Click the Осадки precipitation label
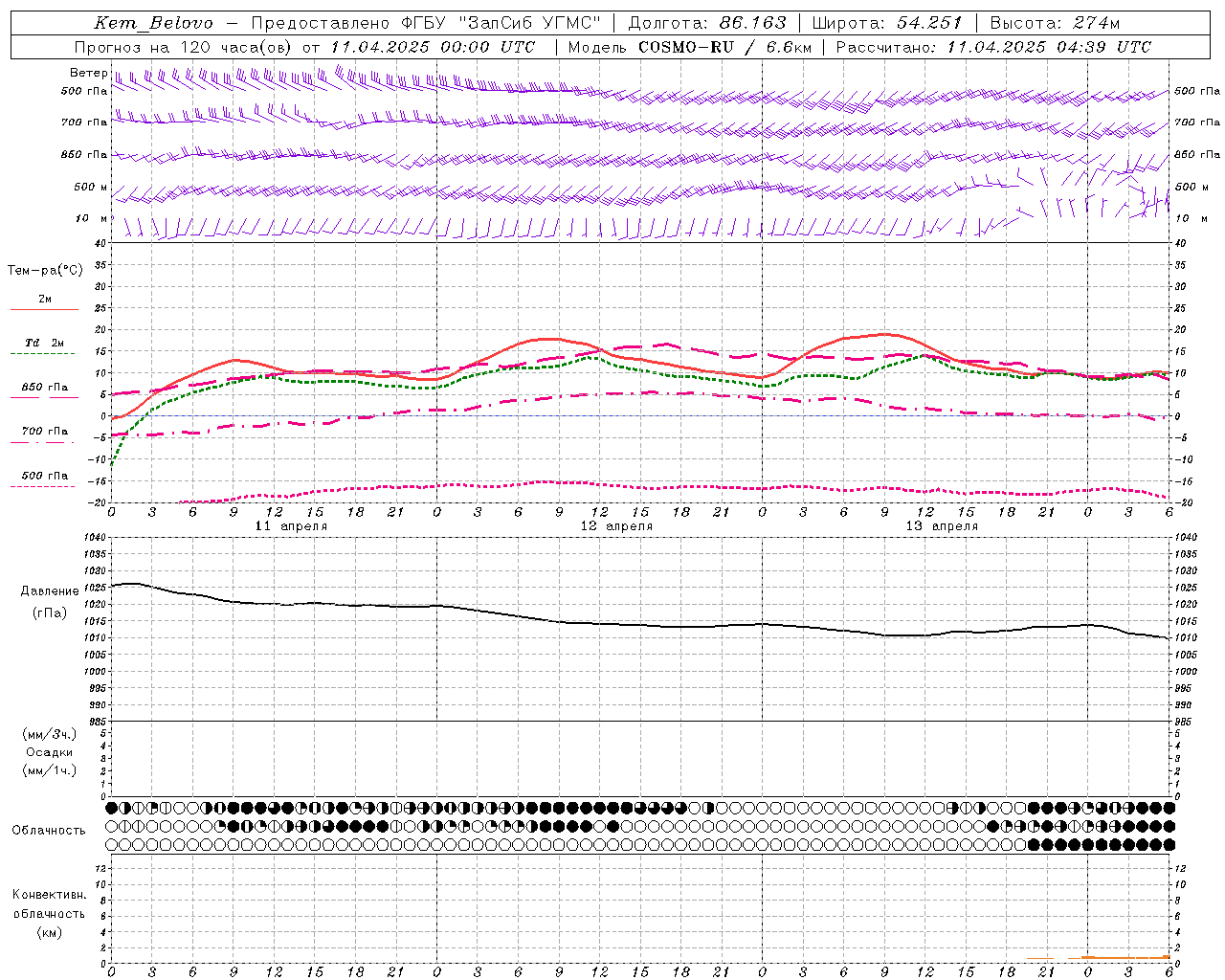Image resolution: width=1225 pixels, height=980 pixels. click(x=50, y=752)
